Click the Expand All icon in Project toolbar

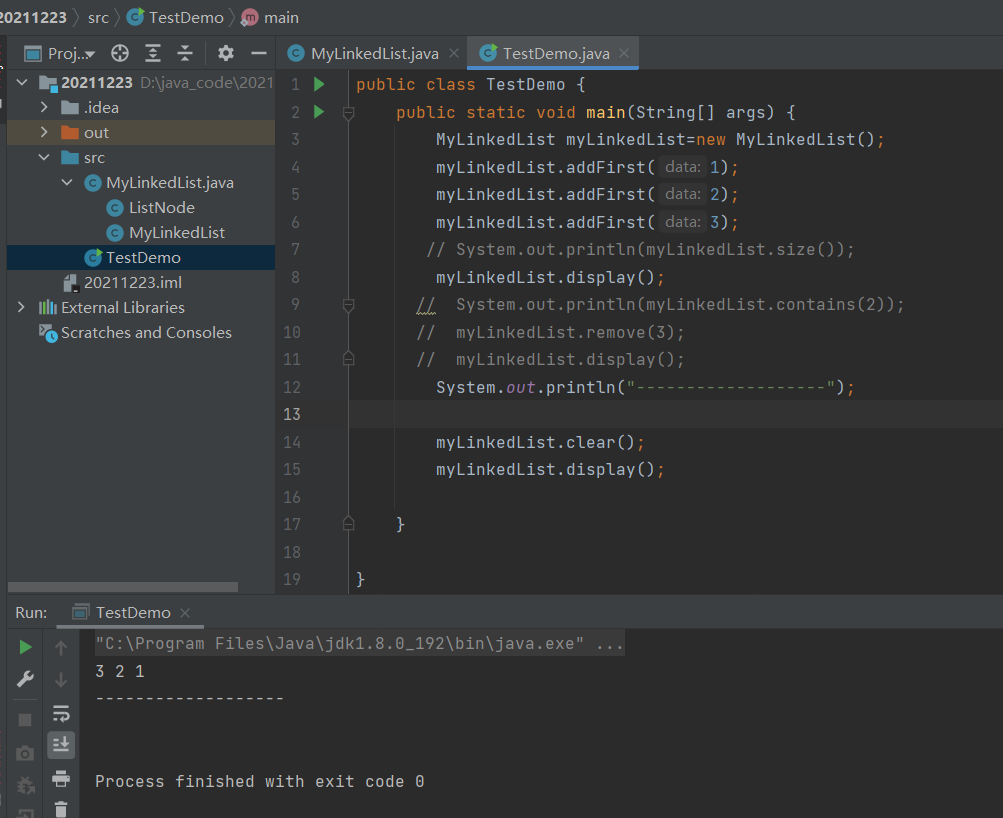[153, 53]
